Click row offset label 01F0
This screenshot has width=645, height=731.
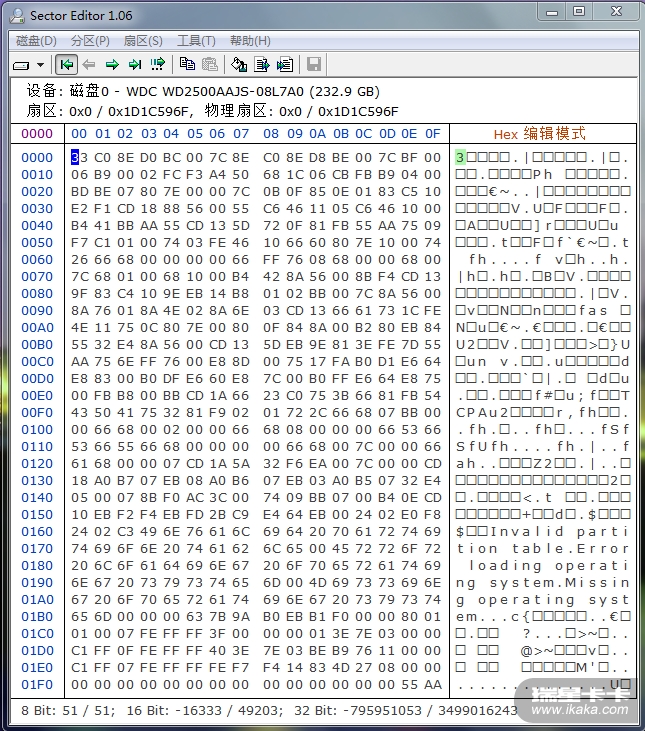(x=37, y=685)
